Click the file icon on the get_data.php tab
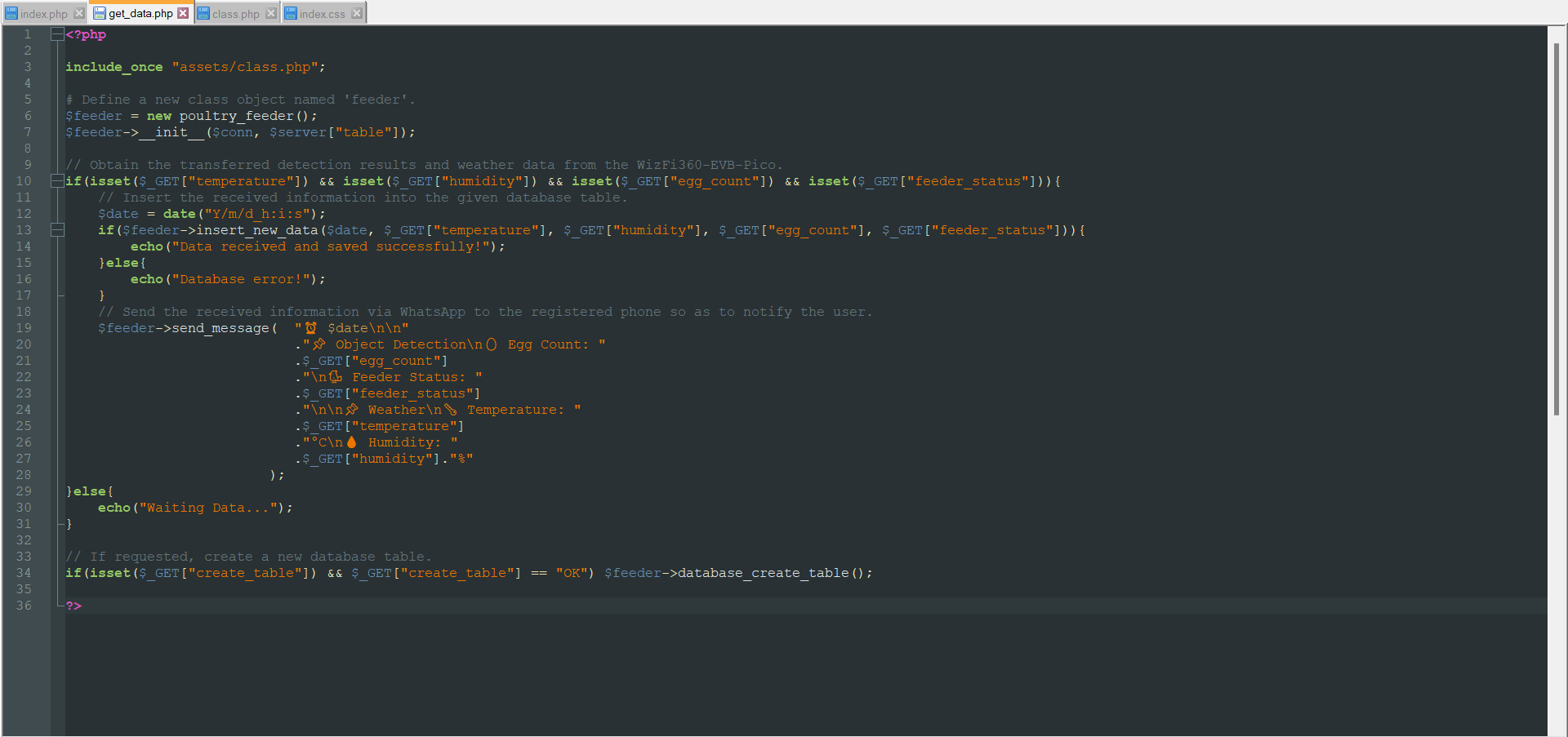Screen dimensions: 1568x737 100,13
